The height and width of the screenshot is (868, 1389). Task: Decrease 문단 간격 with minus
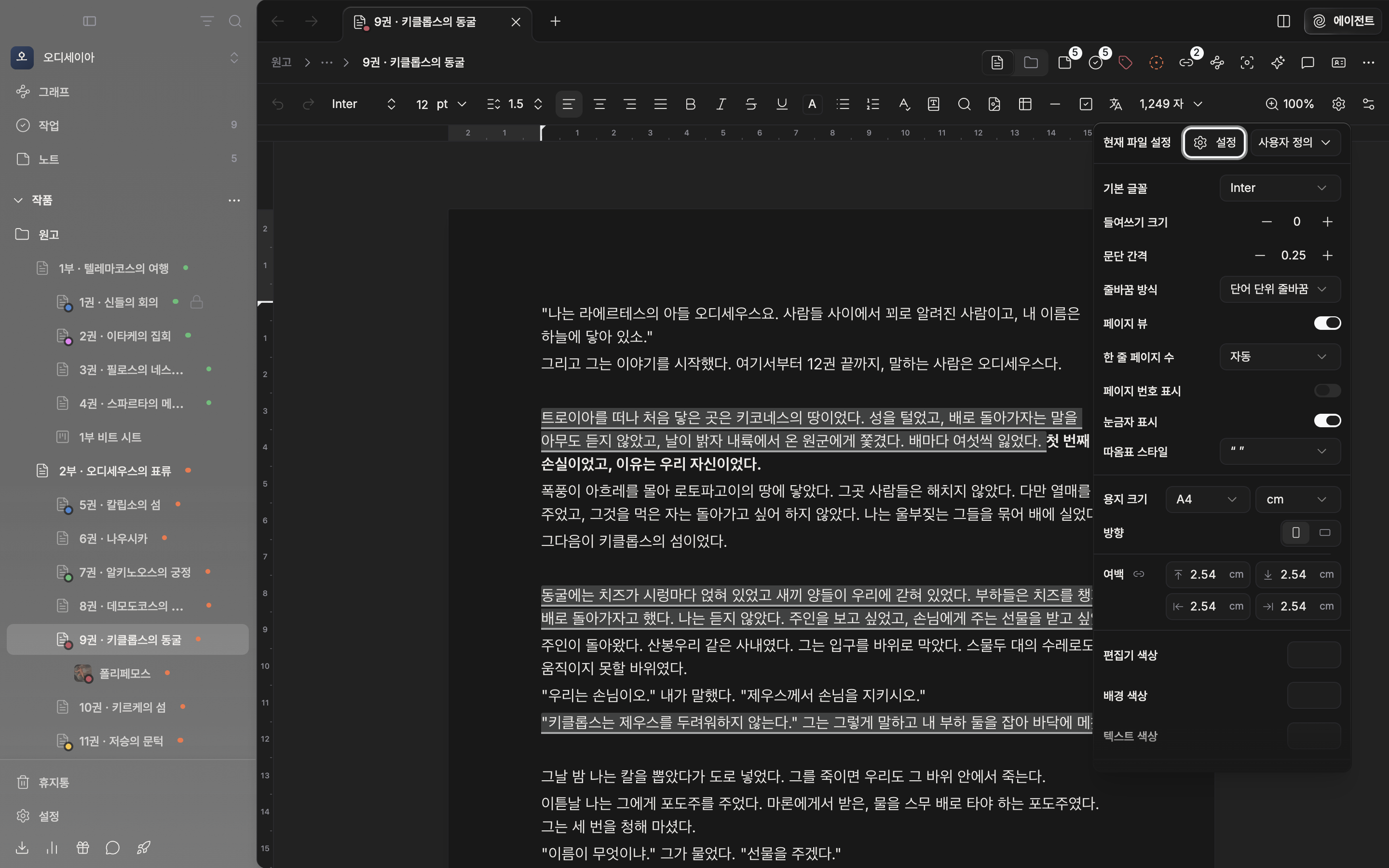[x=1260, y=256]
